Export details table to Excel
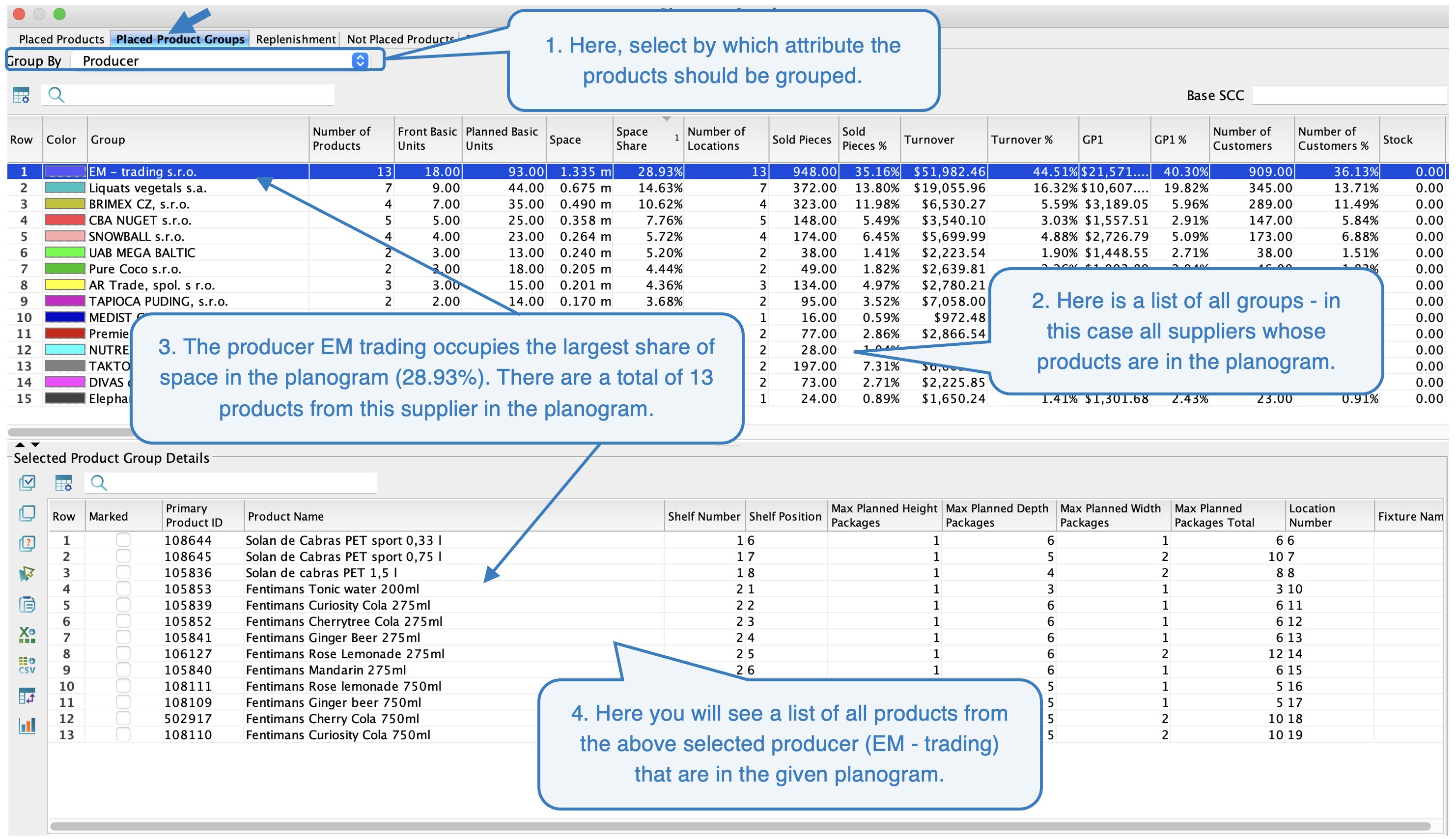The height and width of the screenshot is (839, 1456). pos(27,635)
